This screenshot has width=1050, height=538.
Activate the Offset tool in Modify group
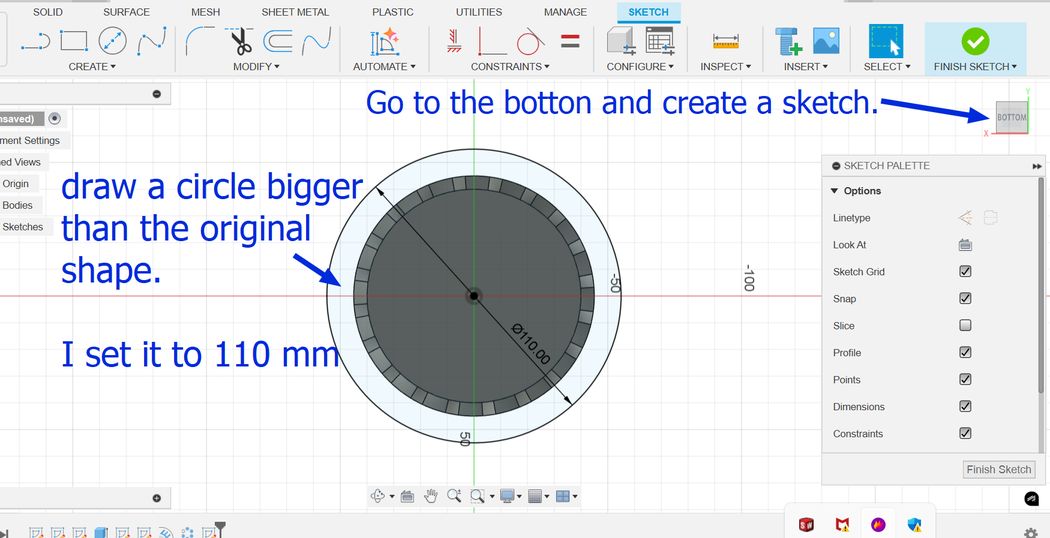277,42
